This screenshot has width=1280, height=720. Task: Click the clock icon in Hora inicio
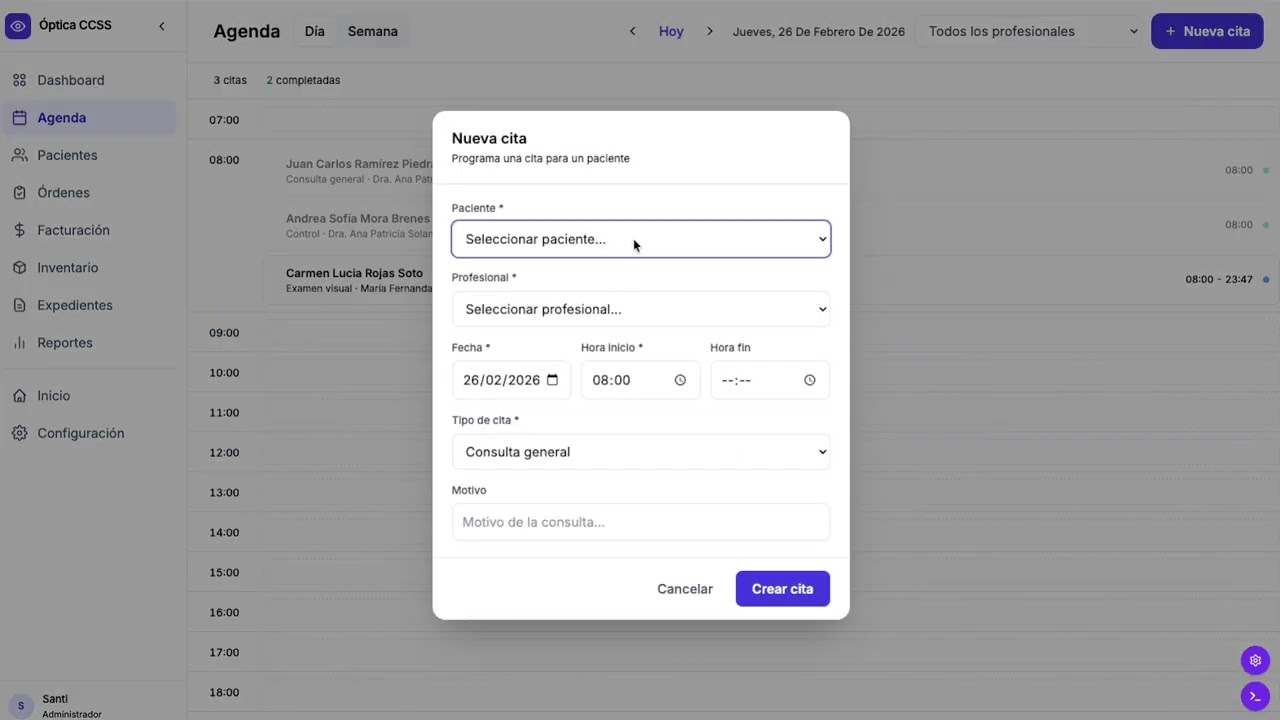pos(680,380)
